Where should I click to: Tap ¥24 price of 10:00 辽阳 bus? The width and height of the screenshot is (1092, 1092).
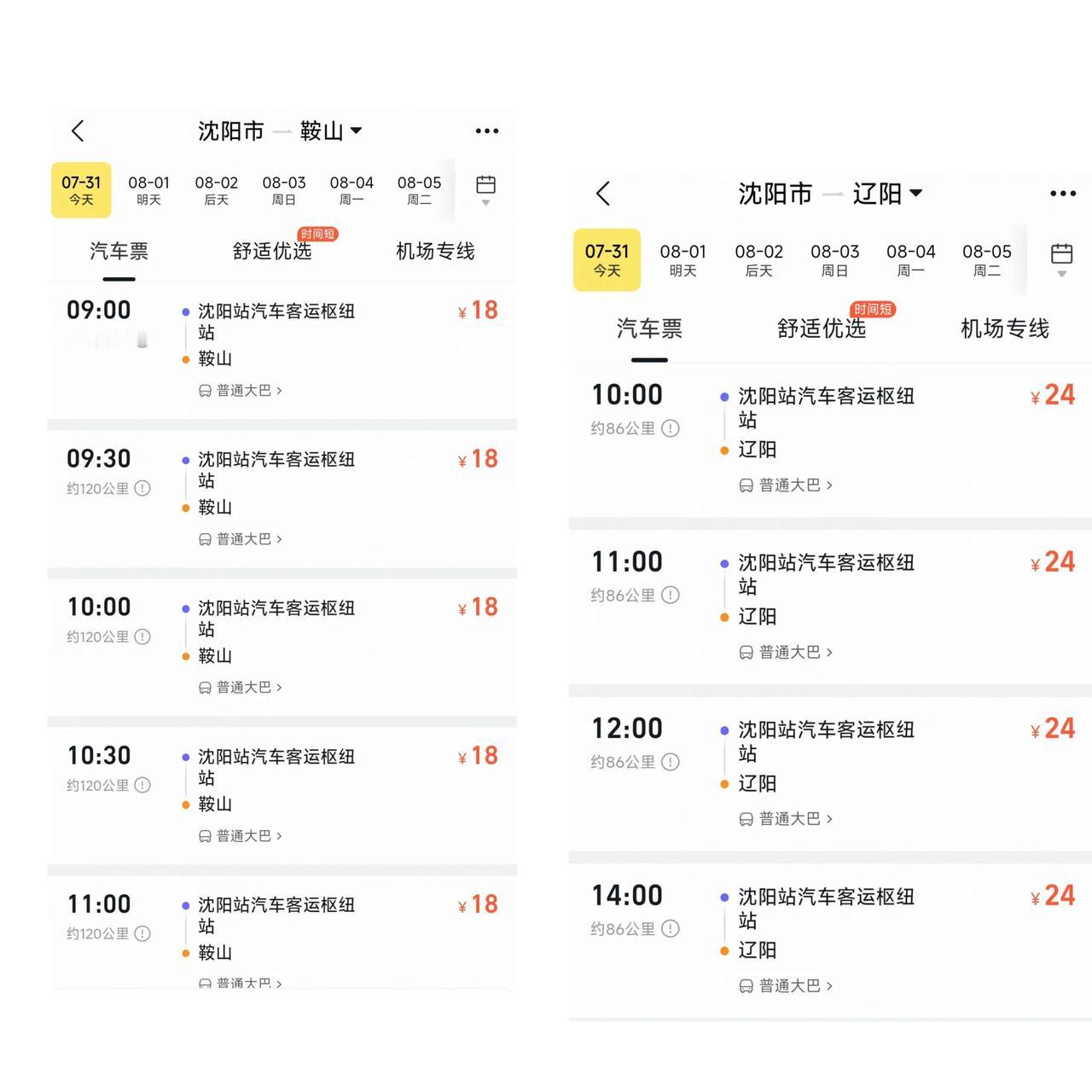coord(1053,395)
